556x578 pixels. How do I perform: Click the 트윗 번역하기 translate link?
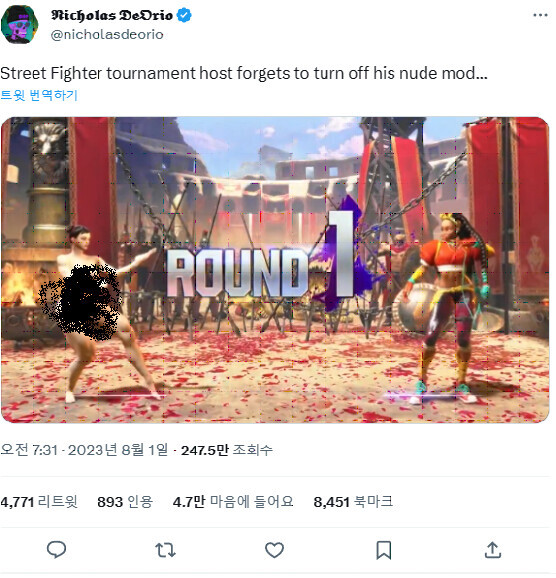[39, 95]
